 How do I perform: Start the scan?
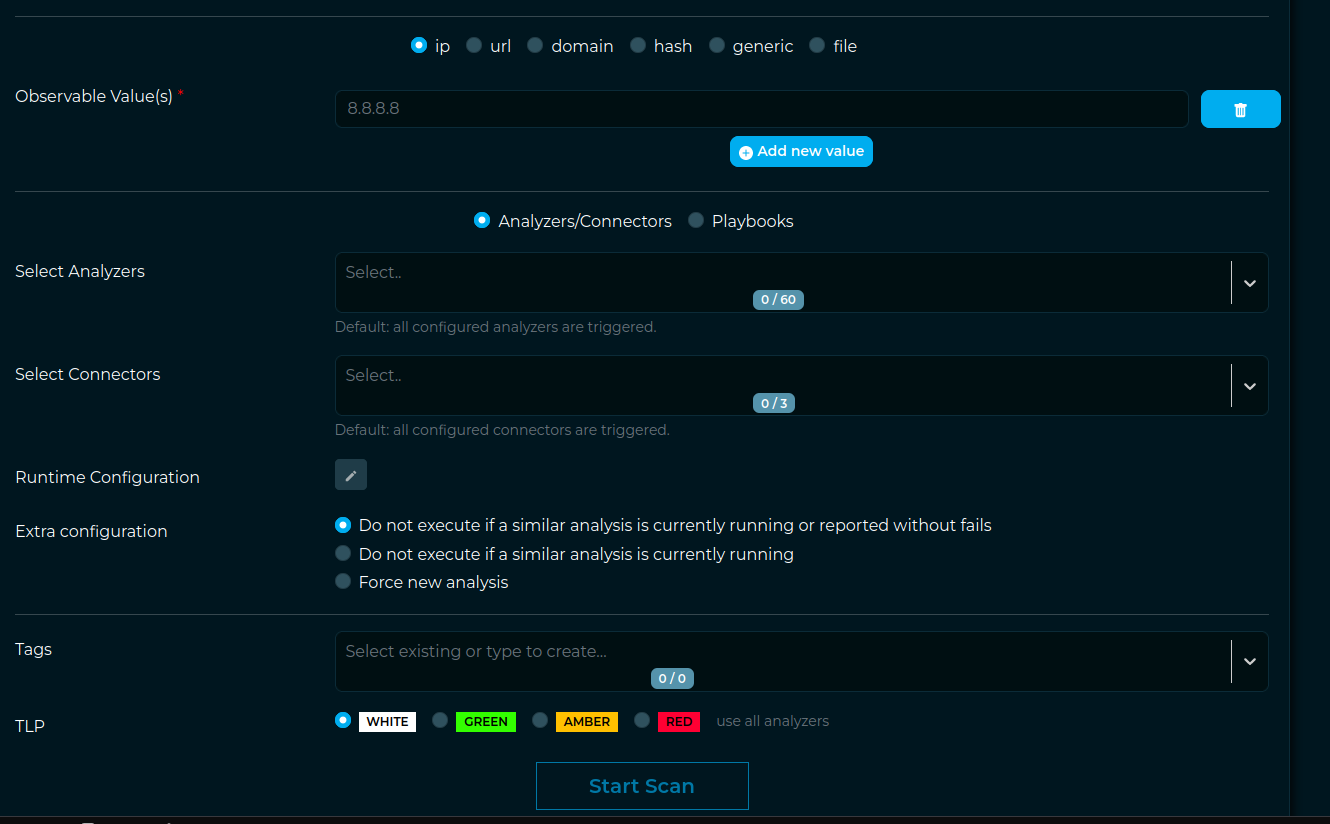pyautogui.click(x=642, y=786)
